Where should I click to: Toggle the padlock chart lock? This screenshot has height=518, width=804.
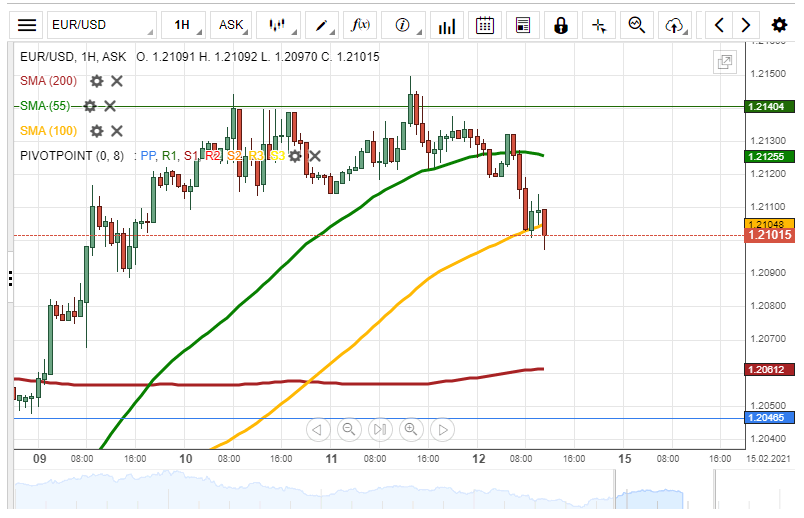561,25
